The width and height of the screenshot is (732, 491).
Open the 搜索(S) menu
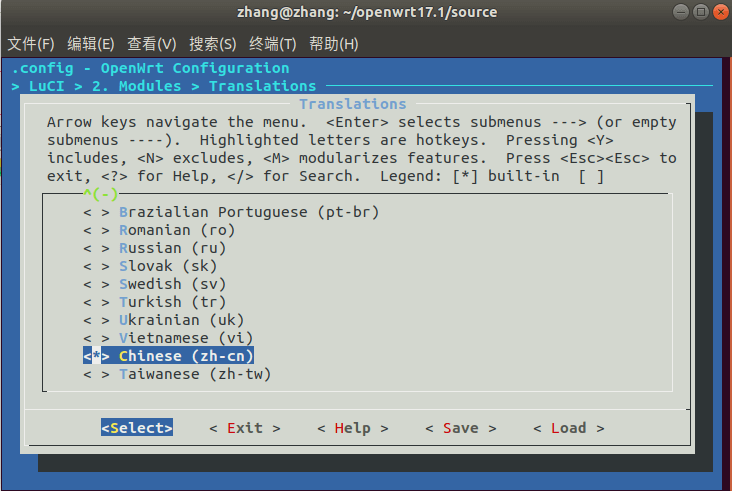click(212, 44)
